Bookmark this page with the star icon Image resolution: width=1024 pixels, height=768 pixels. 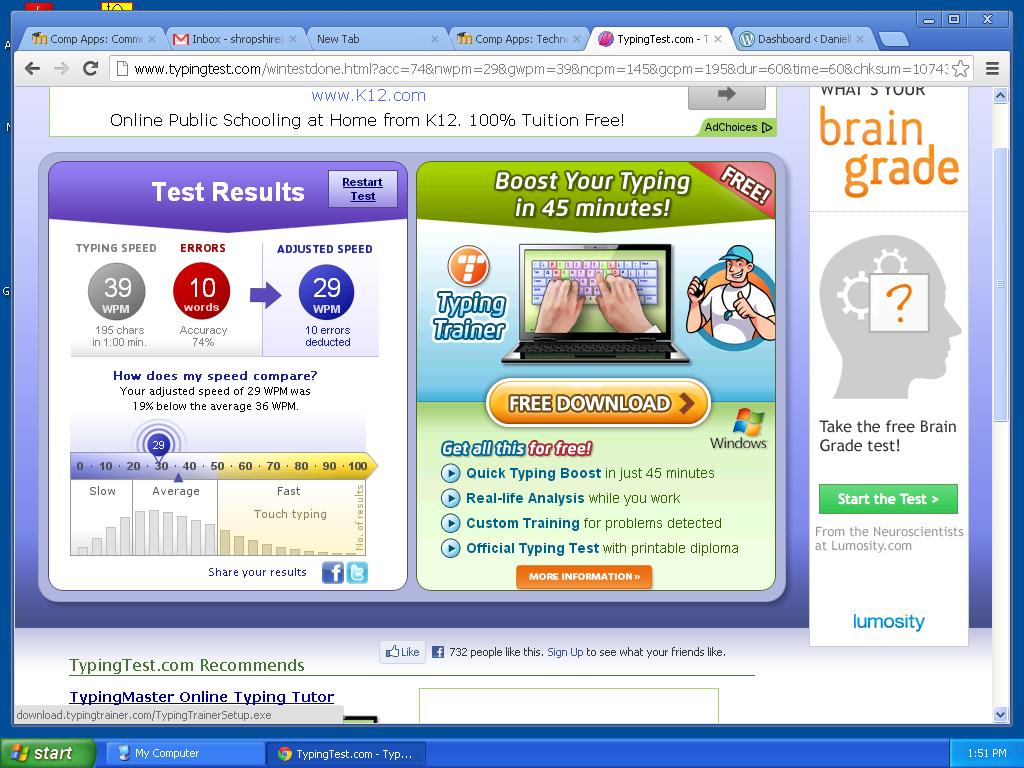click(x=960, y=69)
